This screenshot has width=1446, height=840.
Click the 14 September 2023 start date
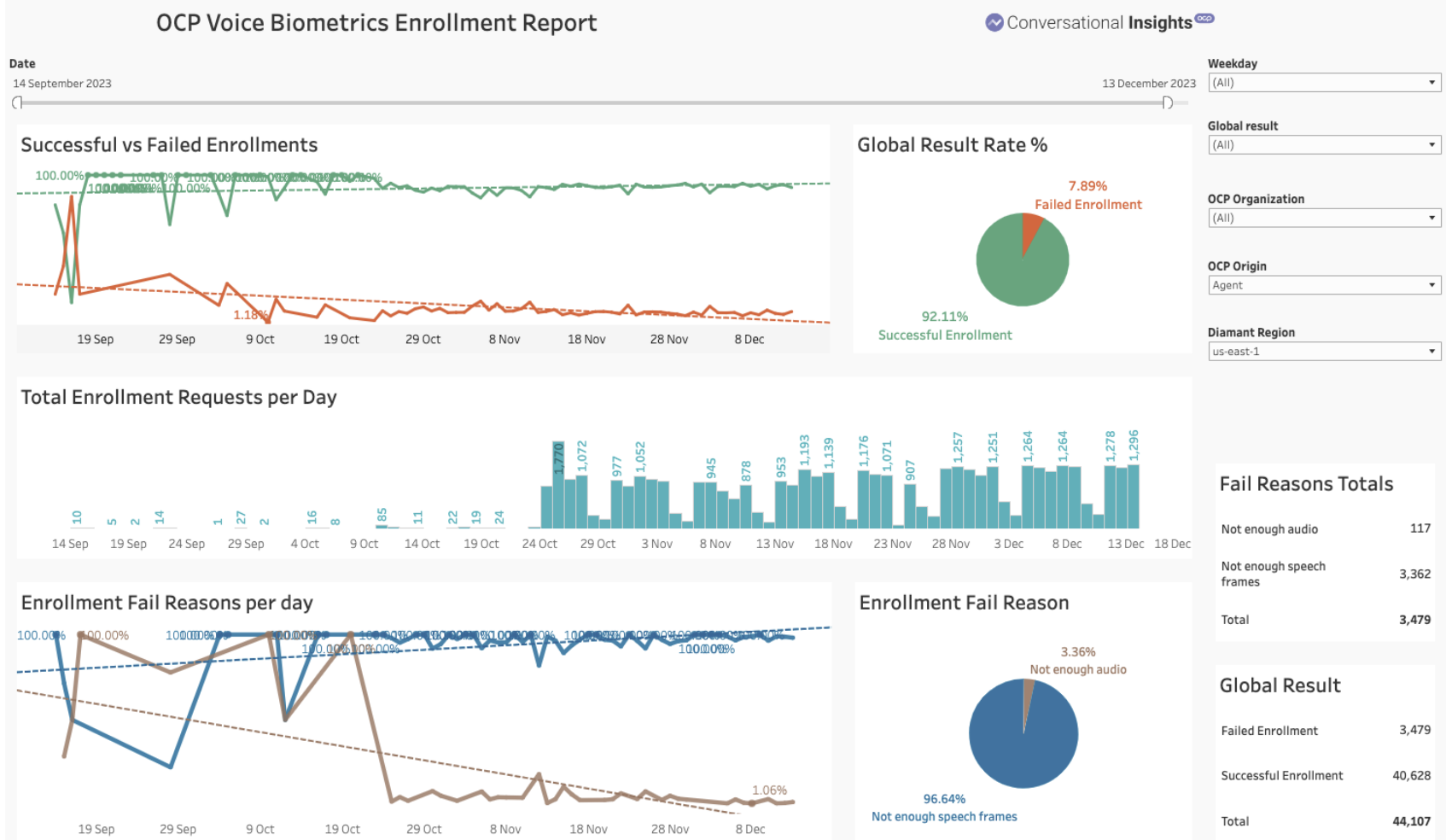click(x=62, y=84)
